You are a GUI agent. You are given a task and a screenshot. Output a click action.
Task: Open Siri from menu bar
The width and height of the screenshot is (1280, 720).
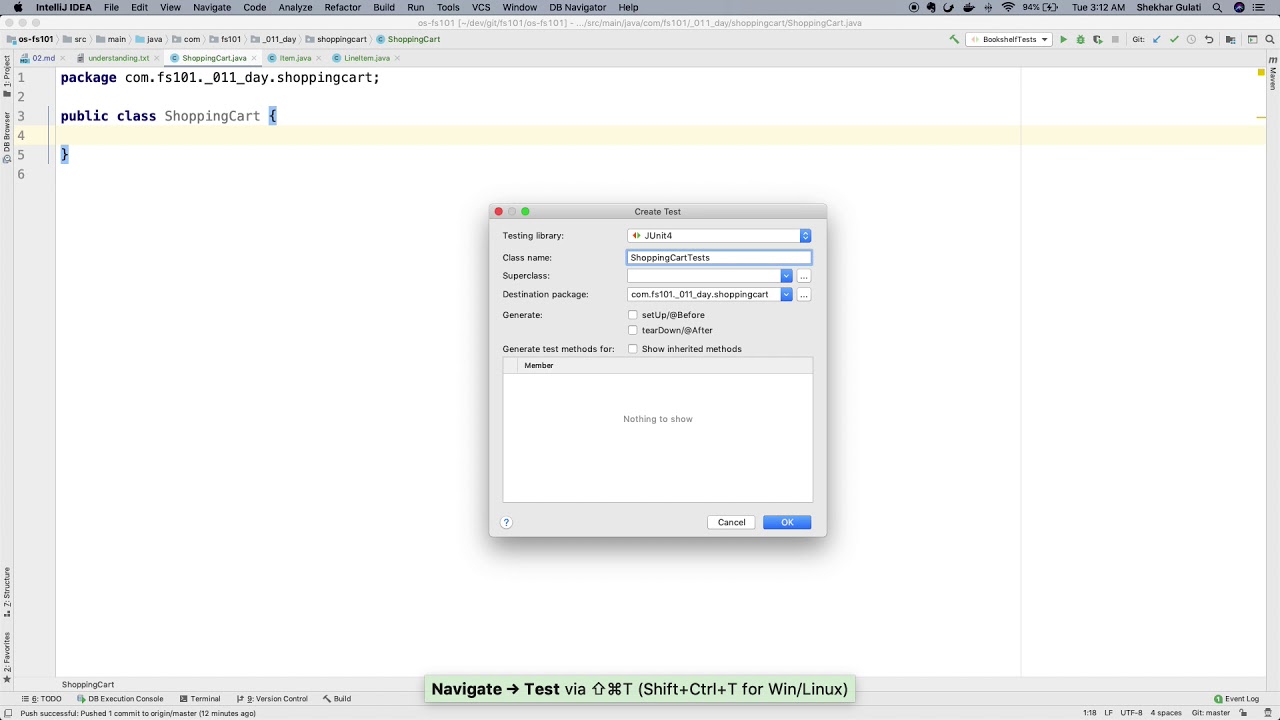point(1240,7)
